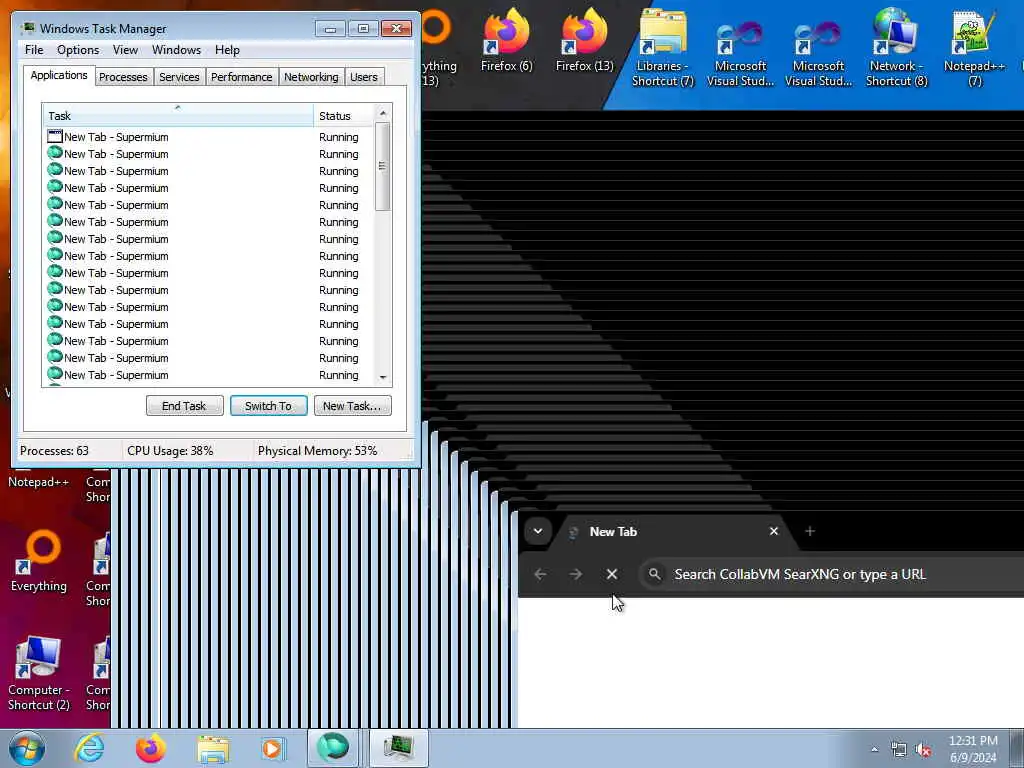Launch Firefox from the taskbar
The image size is (1024, 768).
pyautogui.click(x=150, y=748)
